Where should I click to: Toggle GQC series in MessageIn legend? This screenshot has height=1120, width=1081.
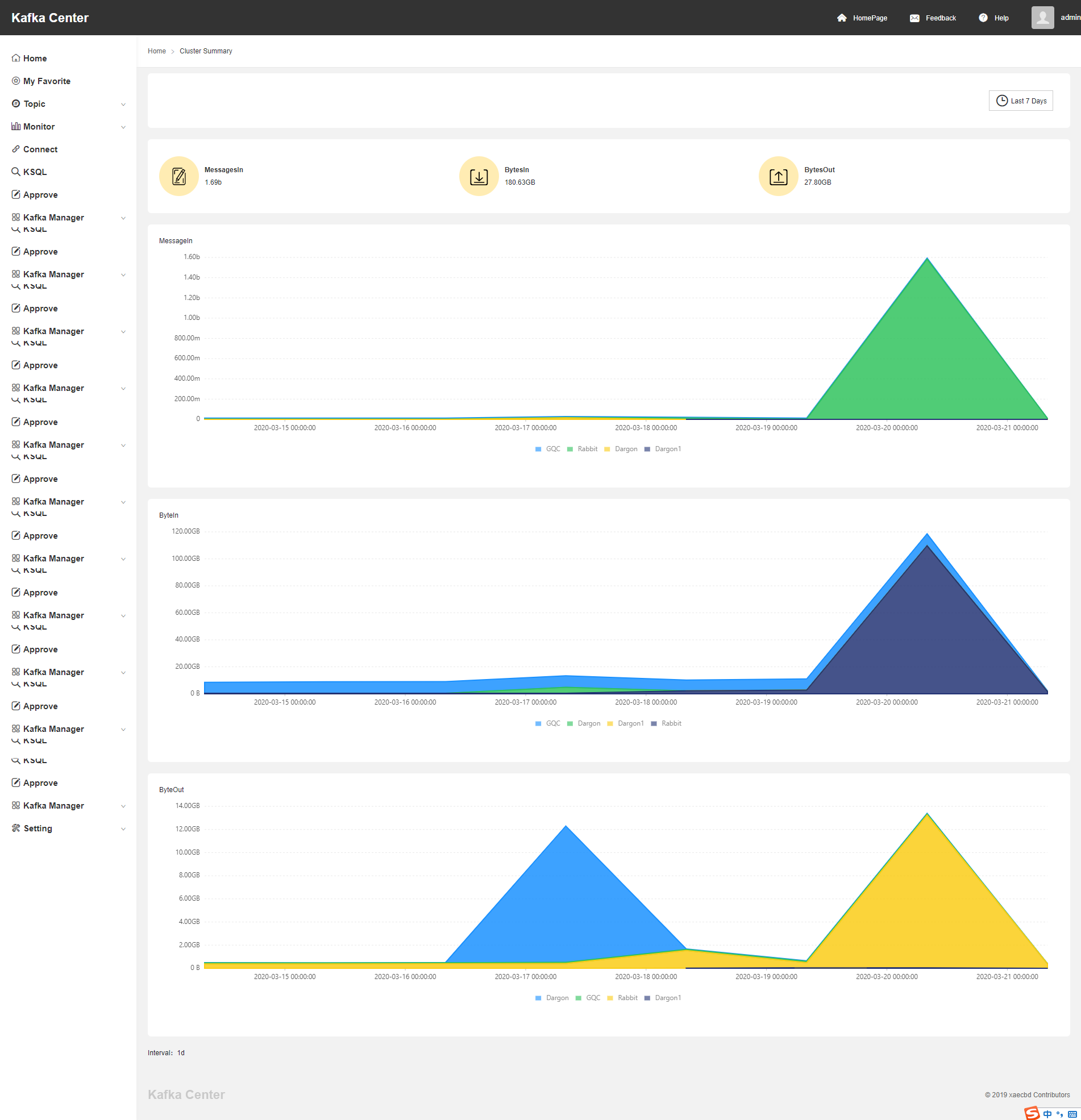coord(548,449)
